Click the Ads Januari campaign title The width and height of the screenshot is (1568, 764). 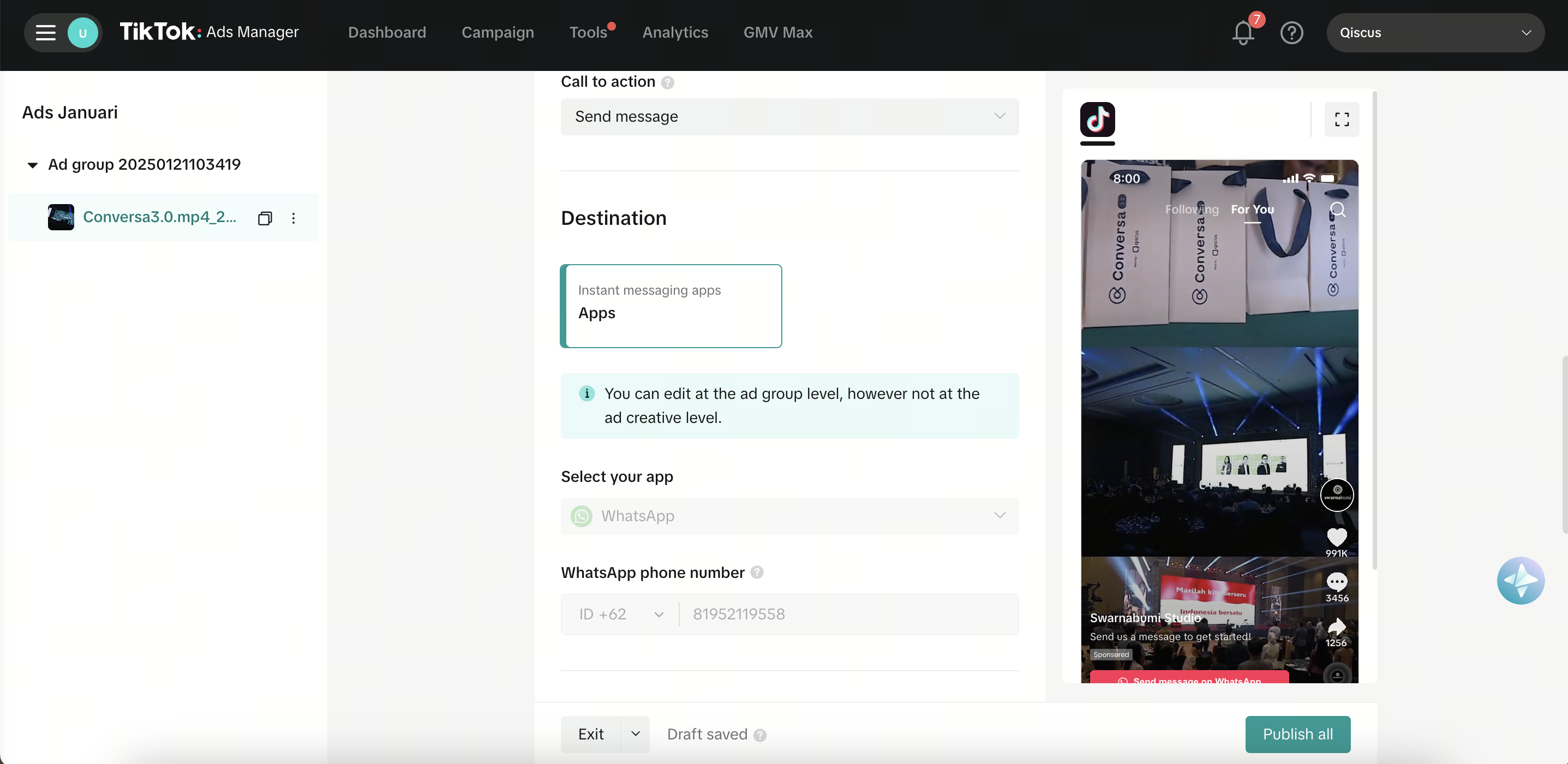[70, 112]
